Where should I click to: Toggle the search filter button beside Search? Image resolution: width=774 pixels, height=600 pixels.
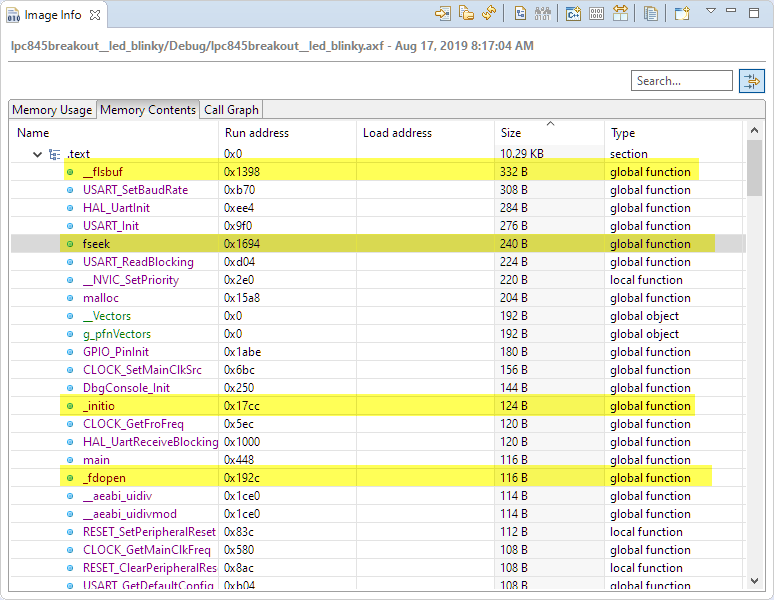point(751,81)
